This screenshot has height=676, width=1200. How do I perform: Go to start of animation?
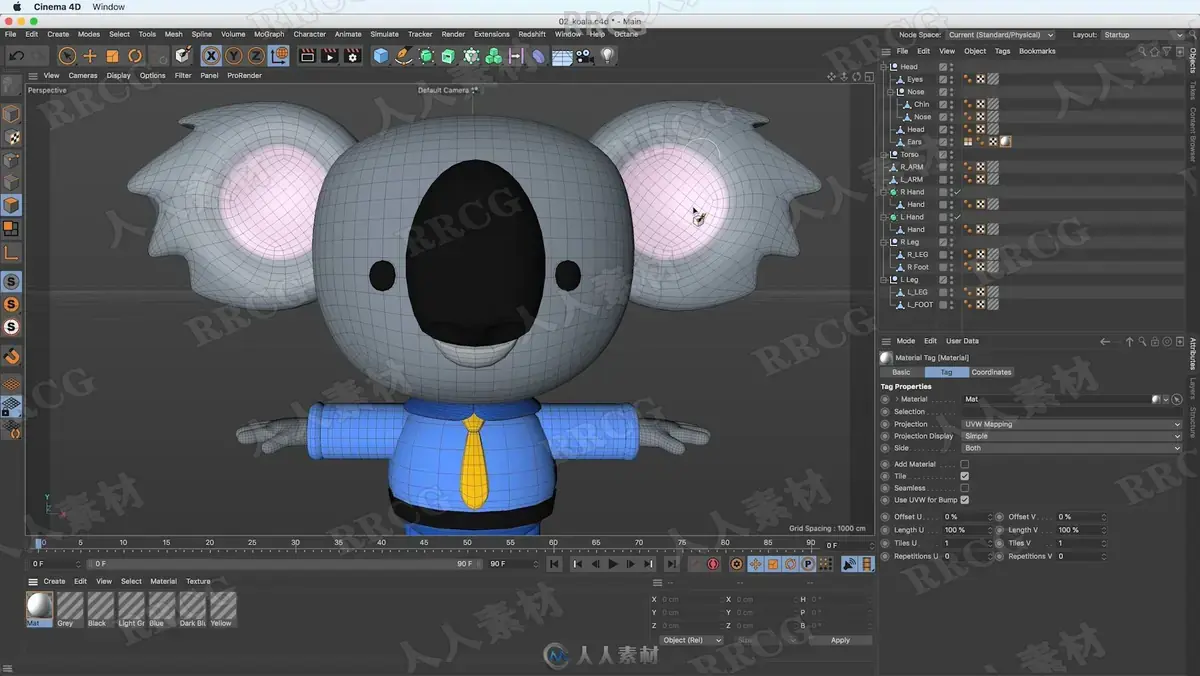tap(554, 564)
